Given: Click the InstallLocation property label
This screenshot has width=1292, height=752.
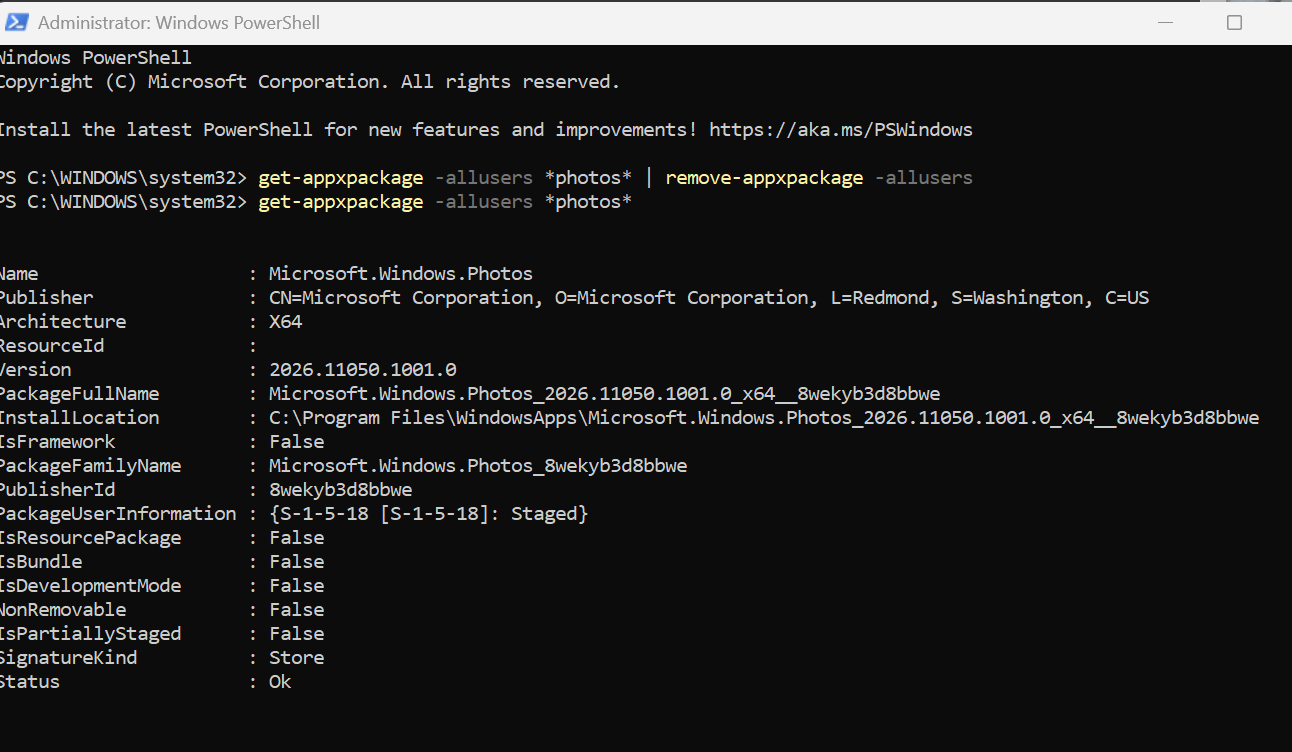Looking at the screenshot, I should pyautogui.click(x=79, y=418).
